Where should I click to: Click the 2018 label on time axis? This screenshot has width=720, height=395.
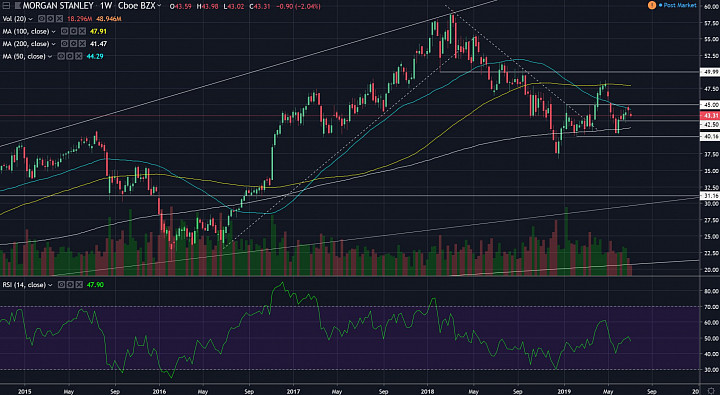coord(428,391)
